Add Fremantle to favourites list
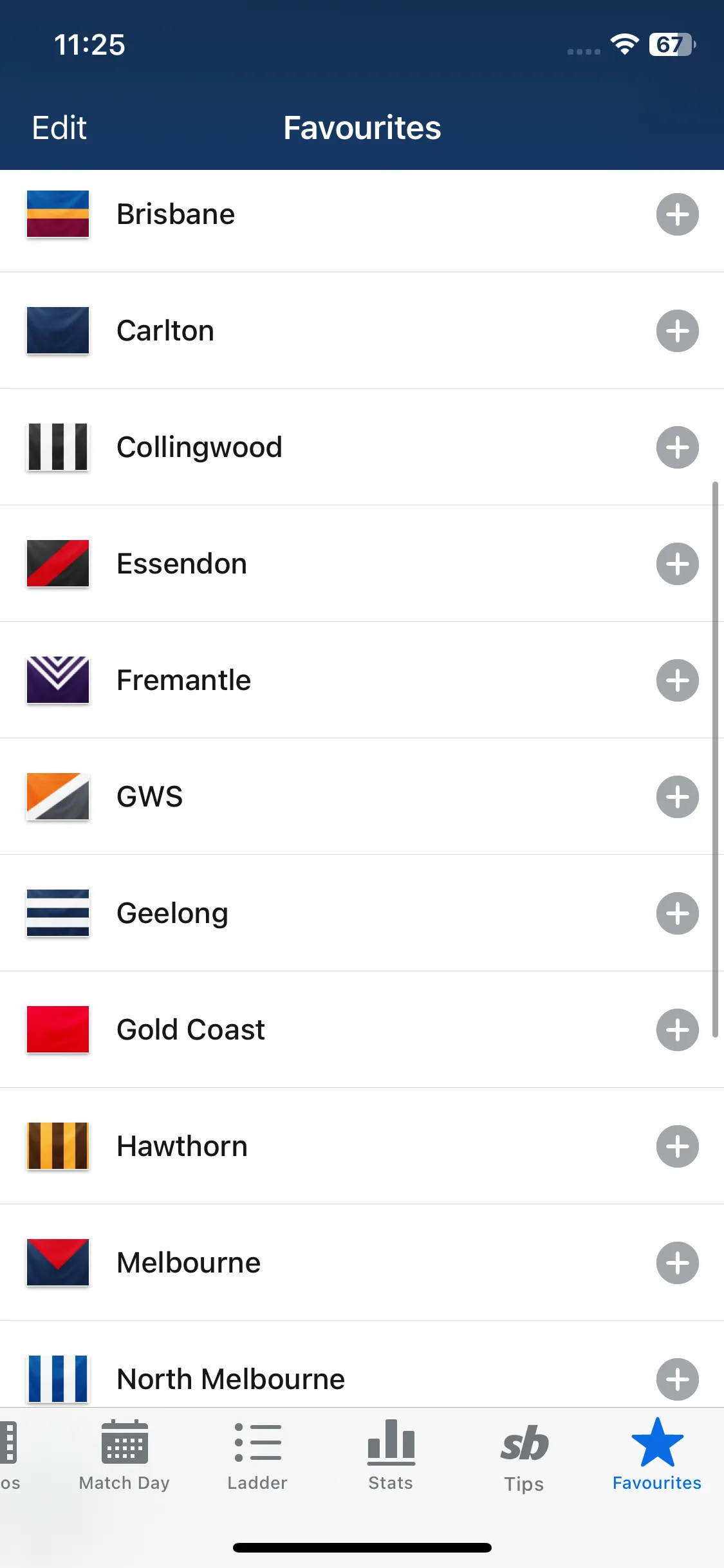Screen dimensions: 724x1568 (x=677, y=680)
